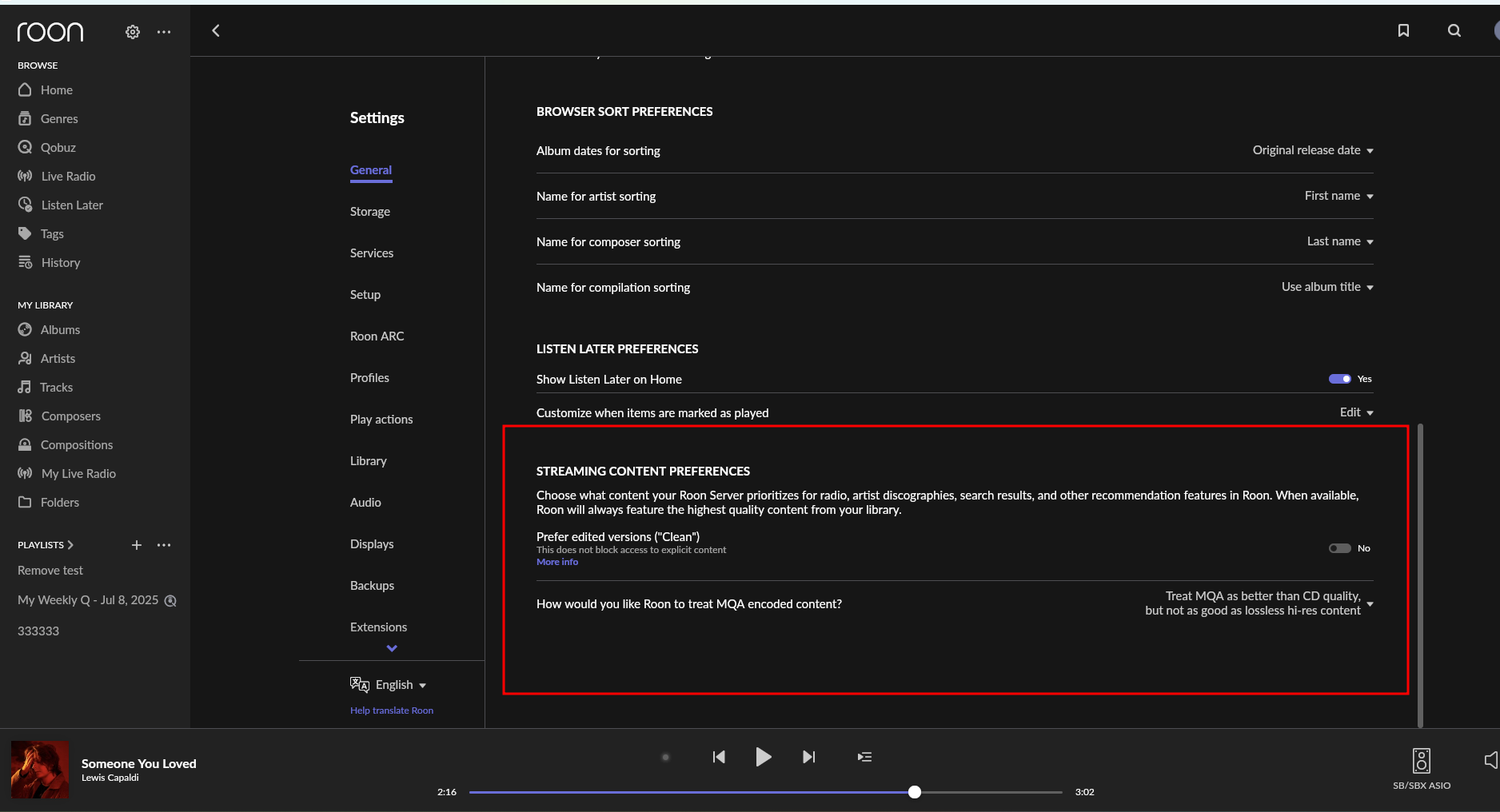The height and width of the screenshot is (812, 1500).
Task: Open the Audio settings tab
Action: pyautogui.click(x=365, y=503)
